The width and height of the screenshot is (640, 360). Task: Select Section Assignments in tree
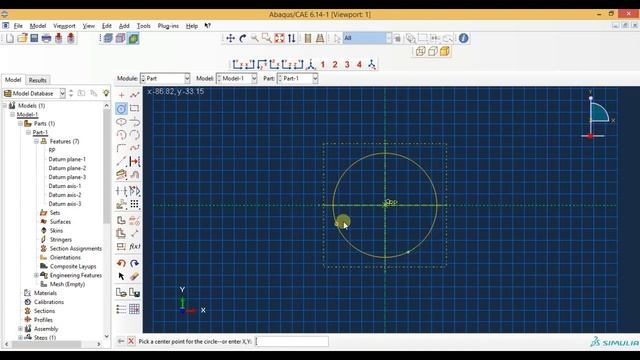pyautogui.click(x=76, y=249)
